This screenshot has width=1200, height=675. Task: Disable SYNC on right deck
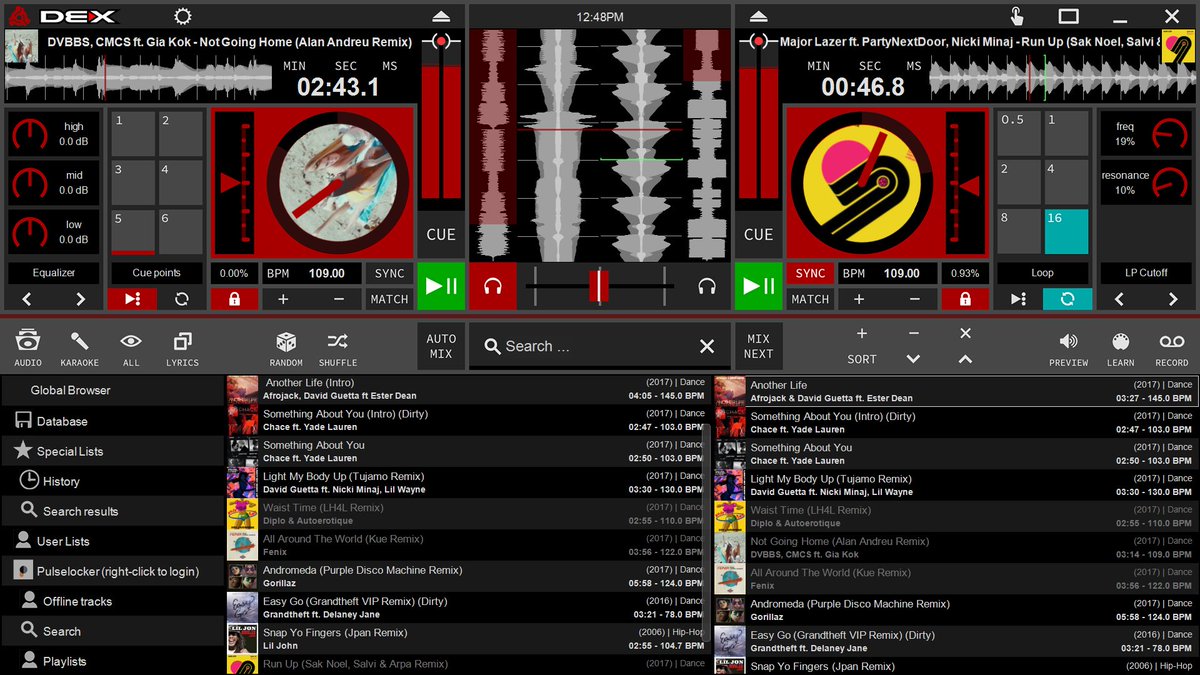pyautogui.click(x=810, y=273)
